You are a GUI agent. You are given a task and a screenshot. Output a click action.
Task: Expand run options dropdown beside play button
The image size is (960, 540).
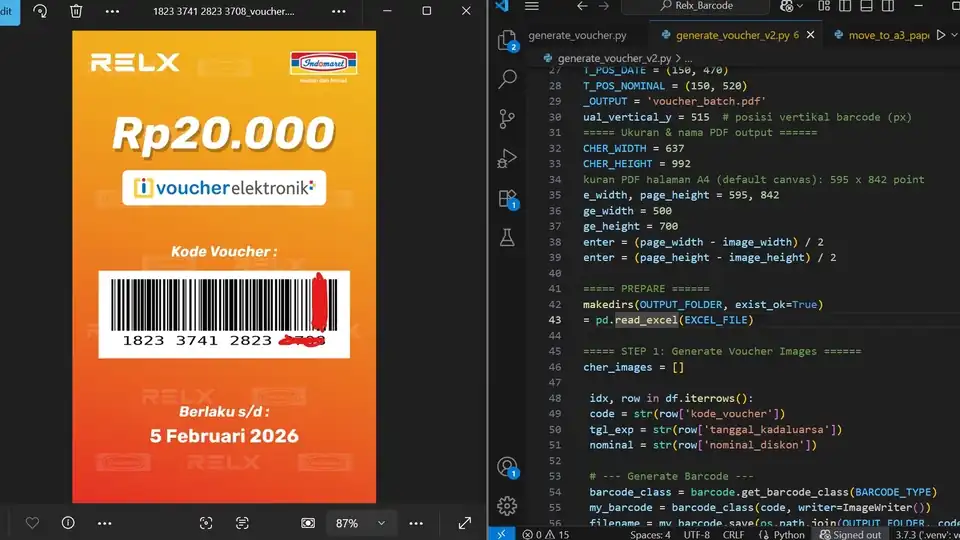pyautogui.click(x=954, y=35)
